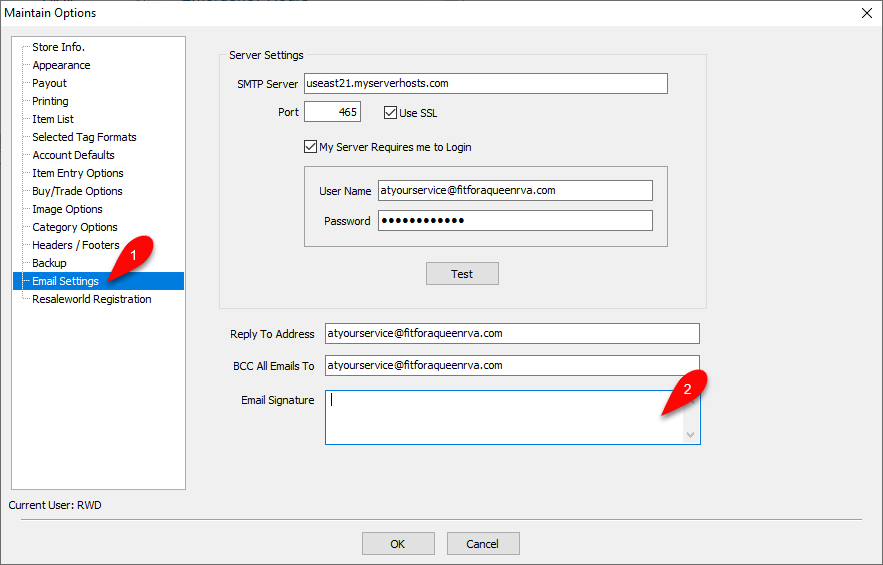The height and width of the screenshot is (565, 883).
Task: Open Resaleworld Registration
Action: click(91, 300)
